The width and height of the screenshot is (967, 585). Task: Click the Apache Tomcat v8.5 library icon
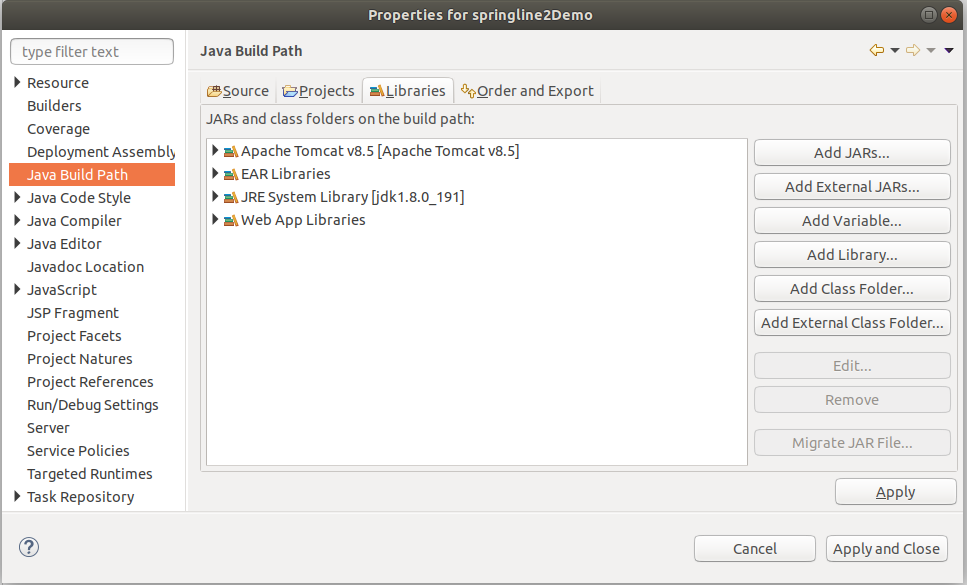click(x=231, y=152)
